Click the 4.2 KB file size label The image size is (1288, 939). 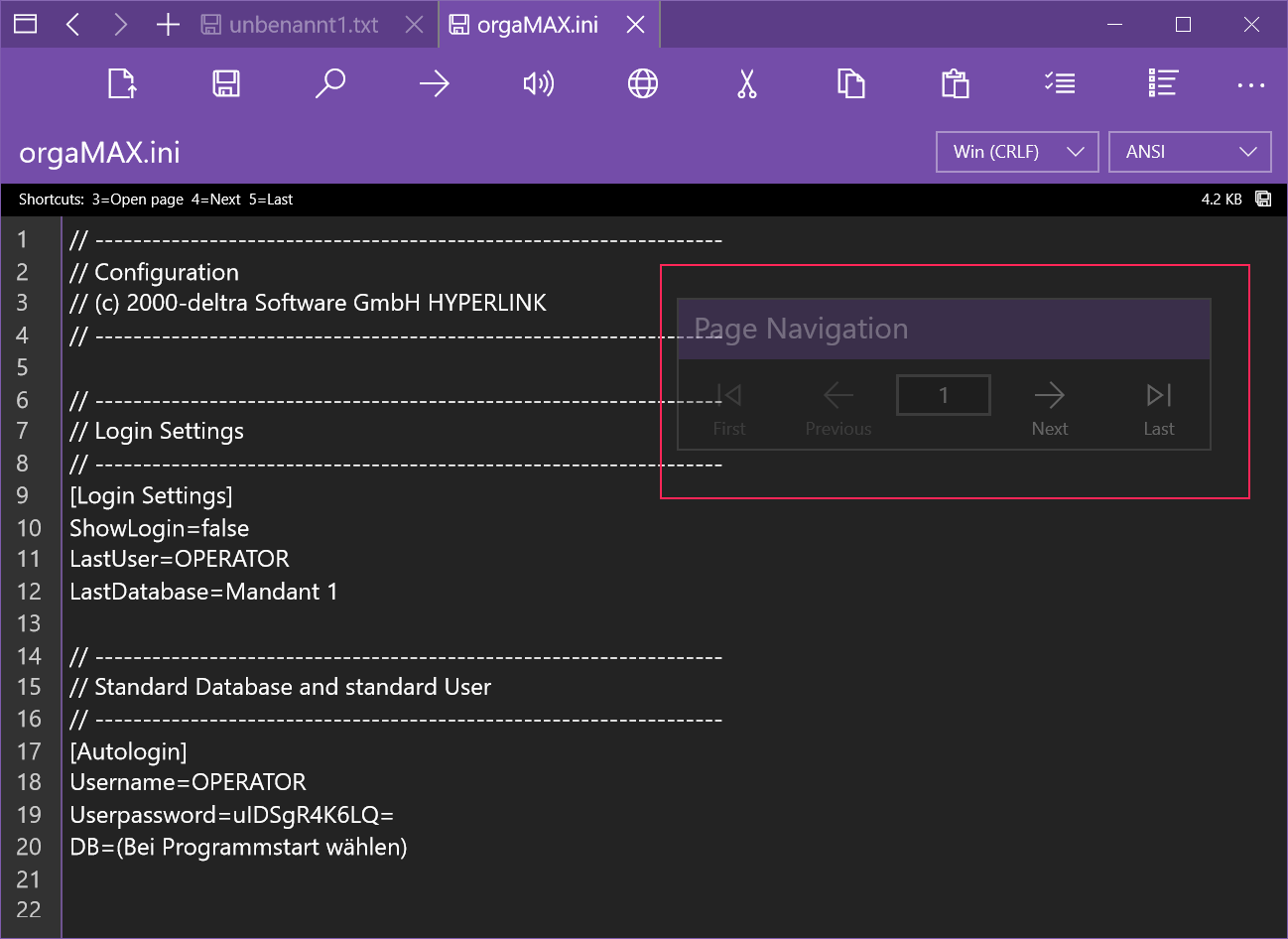pyautogui.click(x=1222, y=200)
